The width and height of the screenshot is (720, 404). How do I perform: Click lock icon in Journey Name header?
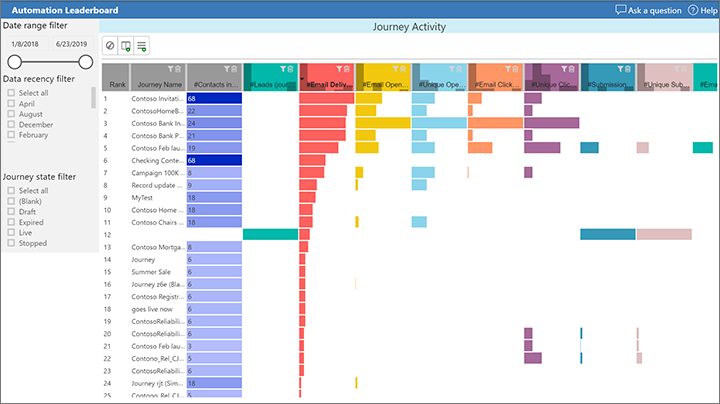(178, 69)
